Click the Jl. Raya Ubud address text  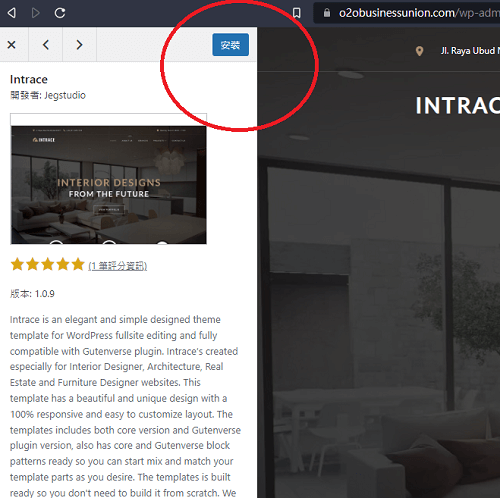470,51
